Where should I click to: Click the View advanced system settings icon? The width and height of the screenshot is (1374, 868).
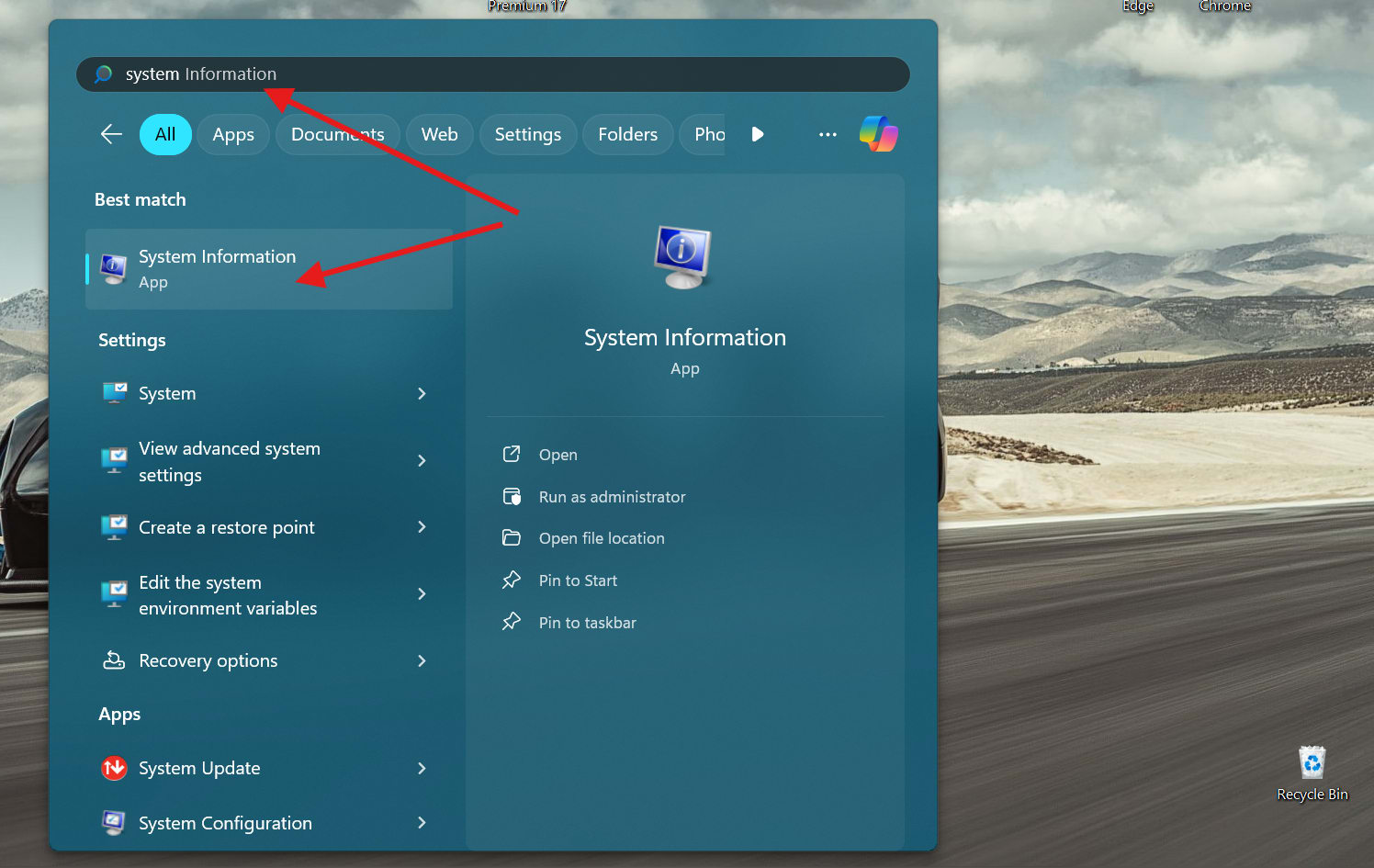(115, 460)
